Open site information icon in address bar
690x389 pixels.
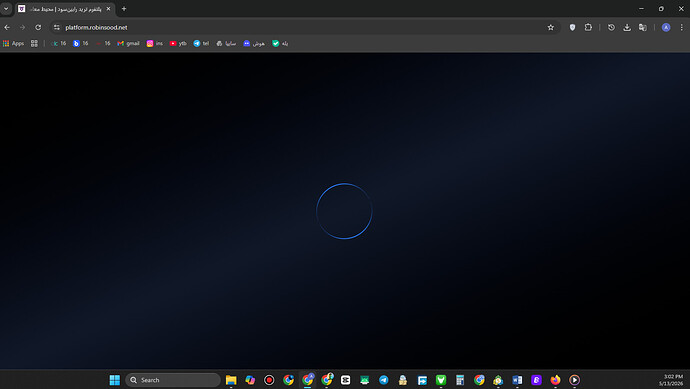tap(57, 27)
